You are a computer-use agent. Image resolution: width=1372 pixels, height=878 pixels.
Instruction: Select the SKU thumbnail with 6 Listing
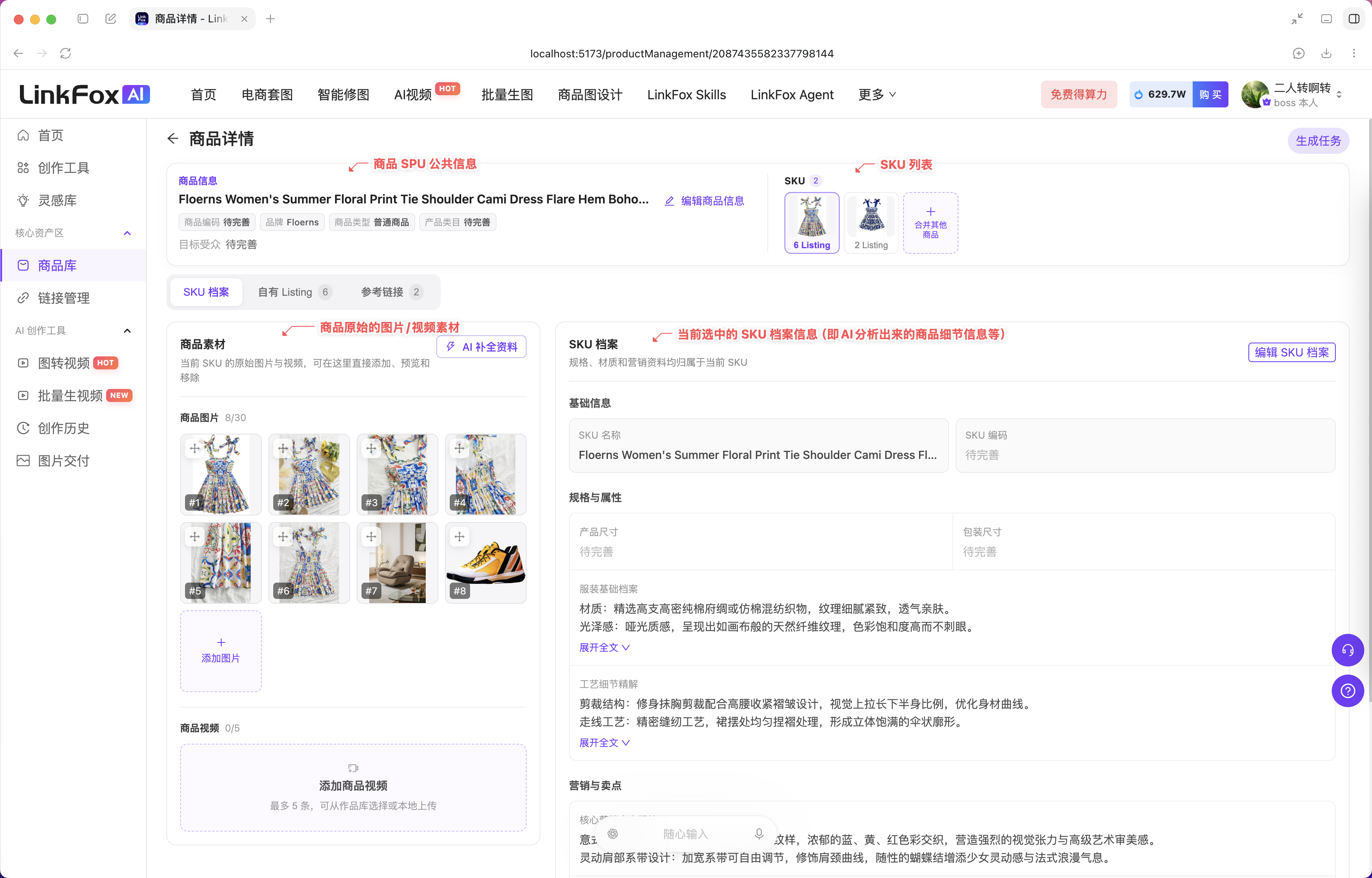(811, 223)
